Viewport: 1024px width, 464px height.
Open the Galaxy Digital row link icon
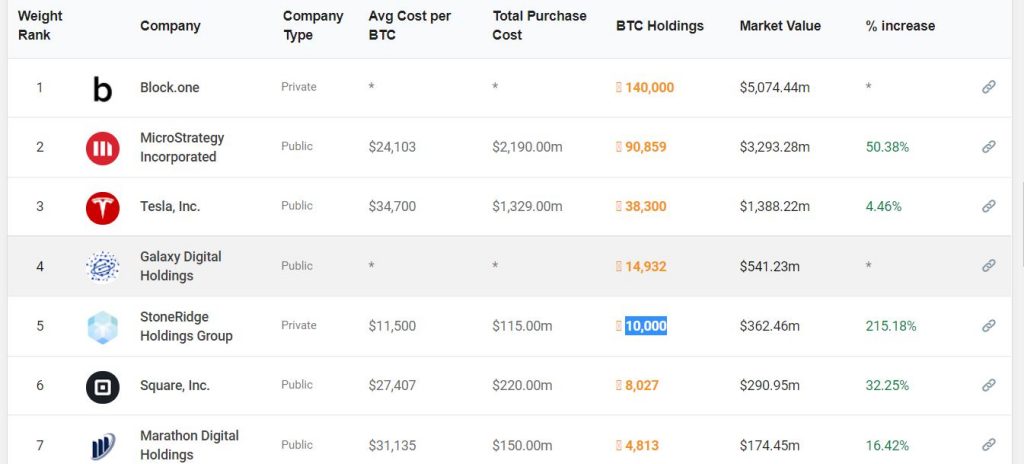[x=989, y=265]
